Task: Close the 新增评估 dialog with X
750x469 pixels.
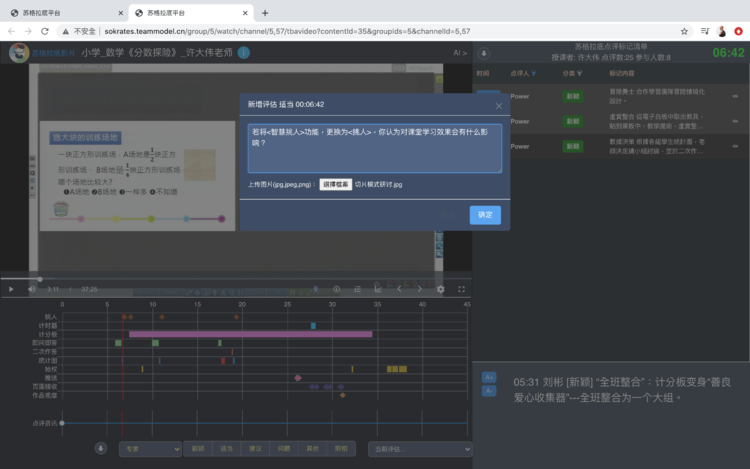Action: 499,105
